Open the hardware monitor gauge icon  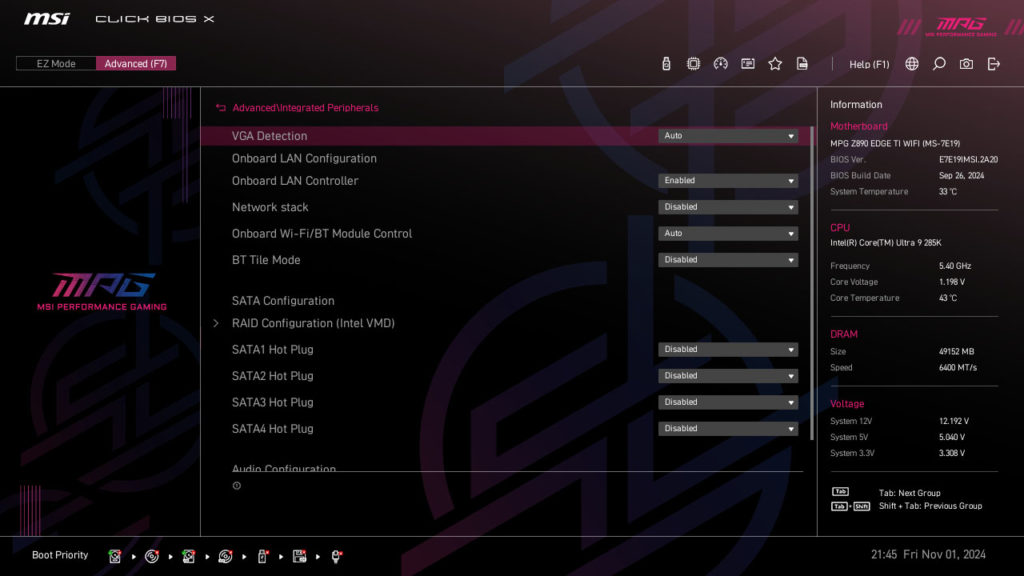point(721,62)
